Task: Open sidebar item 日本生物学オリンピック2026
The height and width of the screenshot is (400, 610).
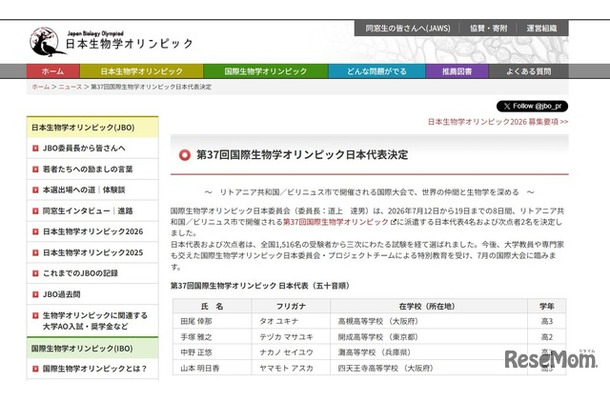Action: [x=93, y=232]
